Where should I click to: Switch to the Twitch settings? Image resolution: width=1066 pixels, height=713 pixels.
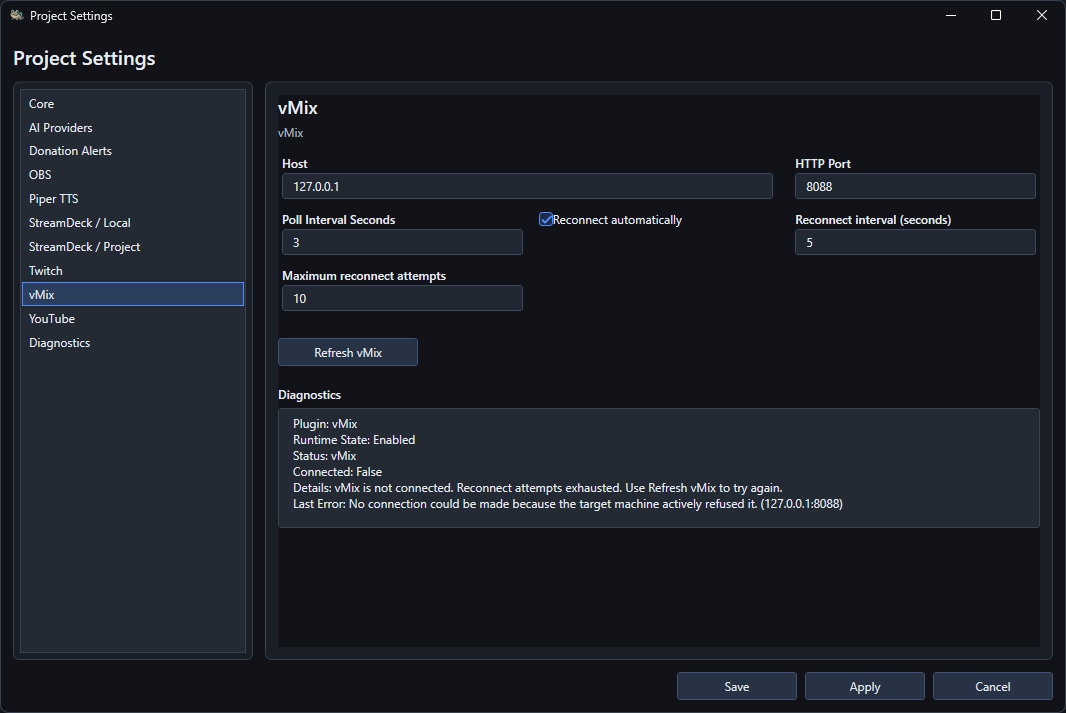(133, 271)
